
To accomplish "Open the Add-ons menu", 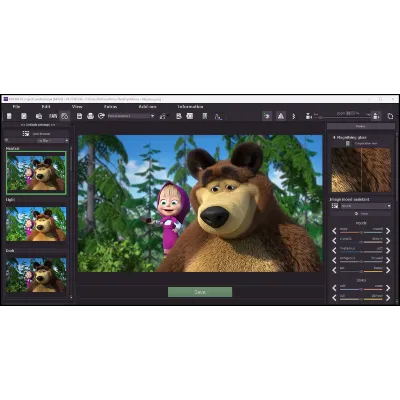I will [x=147, y=107].
